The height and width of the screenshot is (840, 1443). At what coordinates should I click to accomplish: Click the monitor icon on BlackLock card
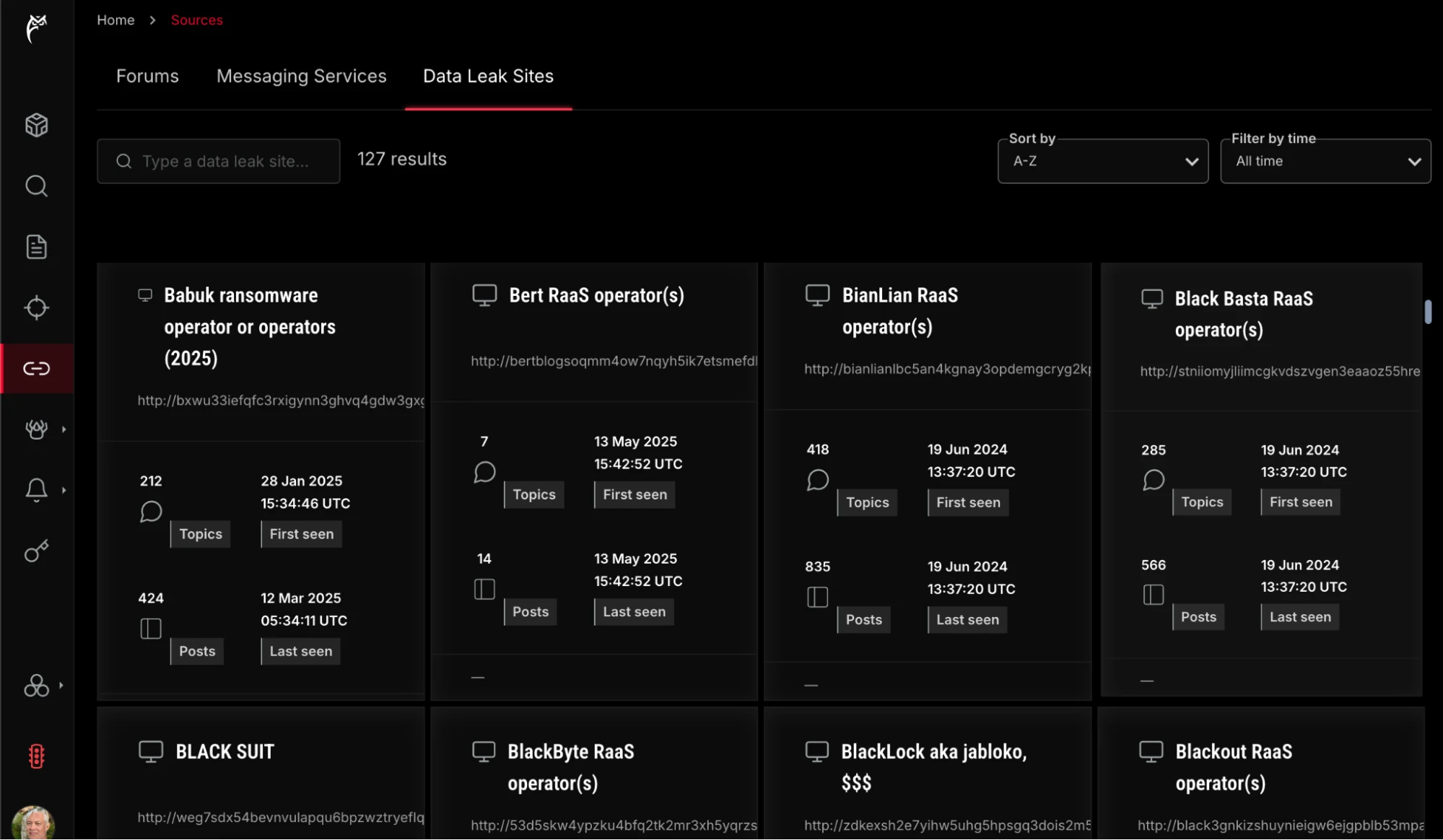[x=816, y=752]
